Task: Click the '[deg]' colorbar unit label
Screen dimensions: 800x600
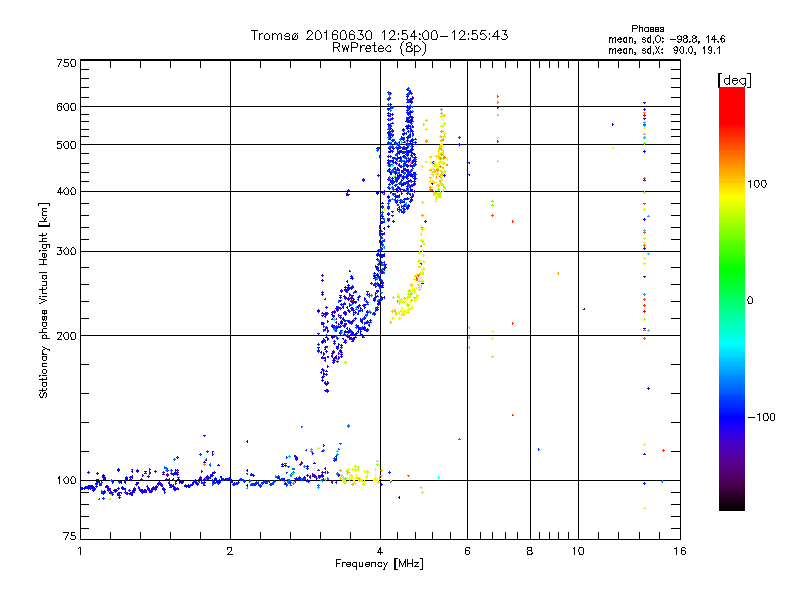Action: coord(734,81)
